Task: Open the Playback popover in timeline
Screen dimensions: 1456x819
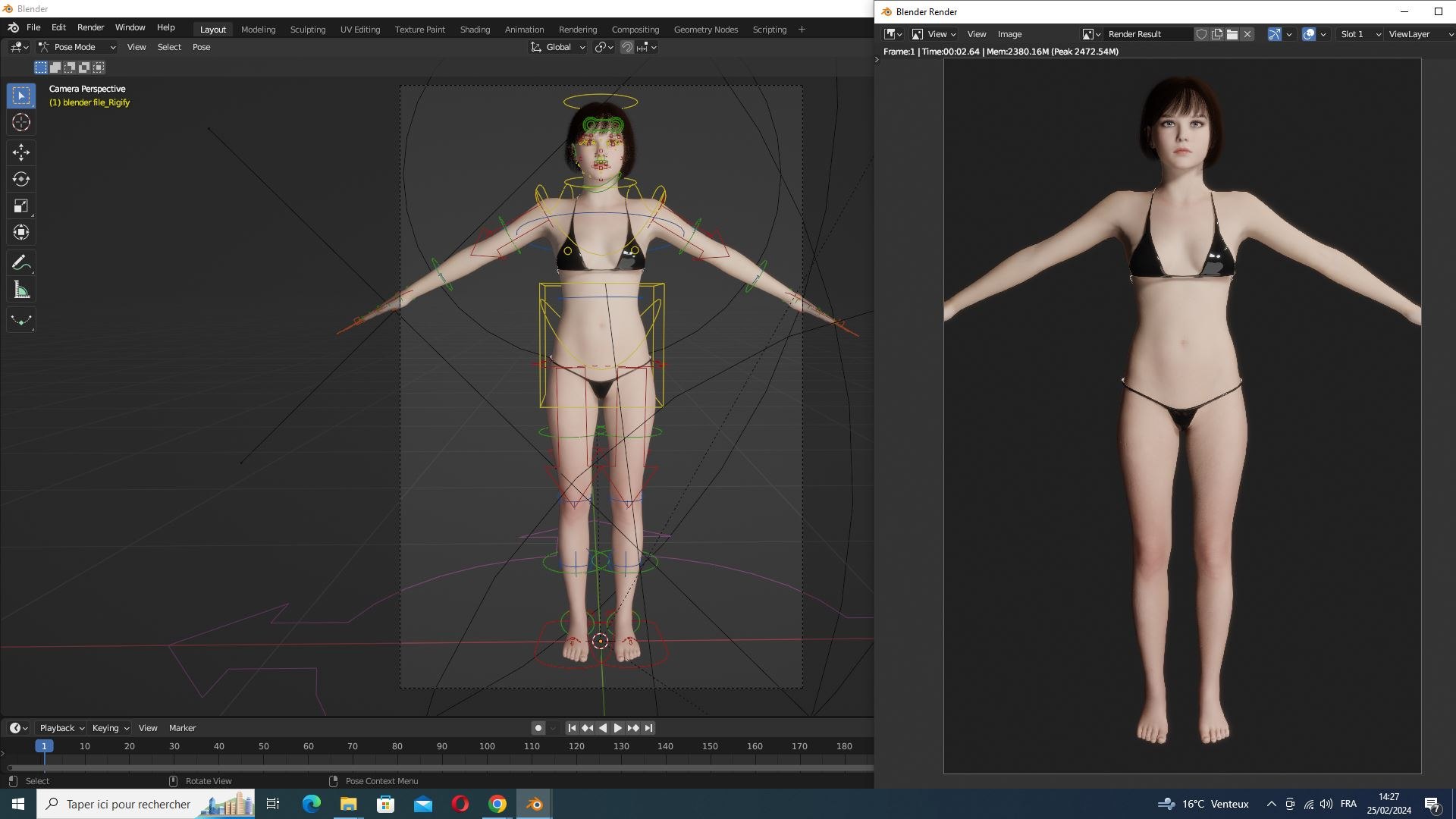Action: [x=61, y=728]
